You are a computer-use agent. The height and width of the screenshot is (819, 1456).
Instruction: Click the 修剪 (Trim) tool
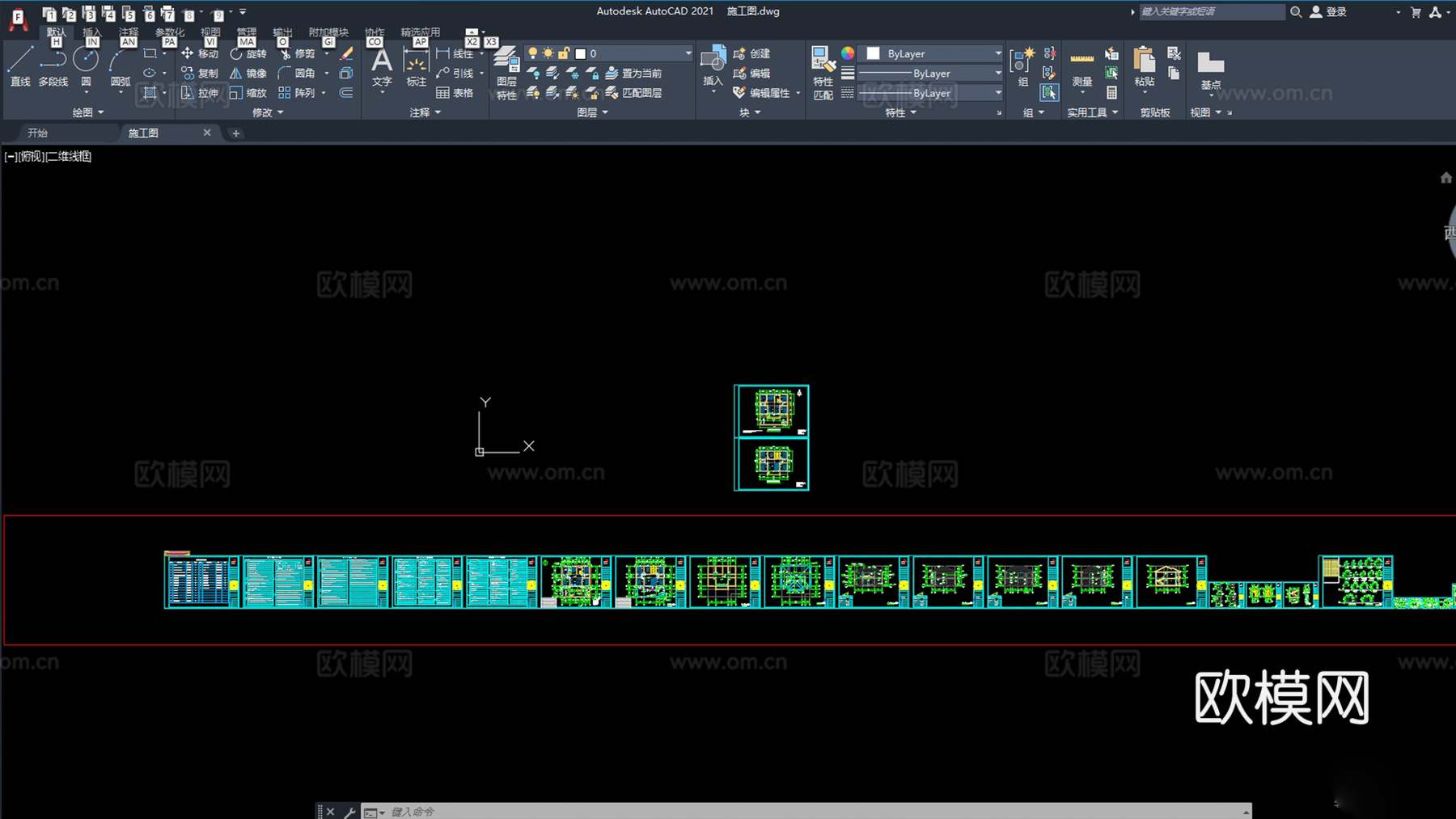pos(297,53)
